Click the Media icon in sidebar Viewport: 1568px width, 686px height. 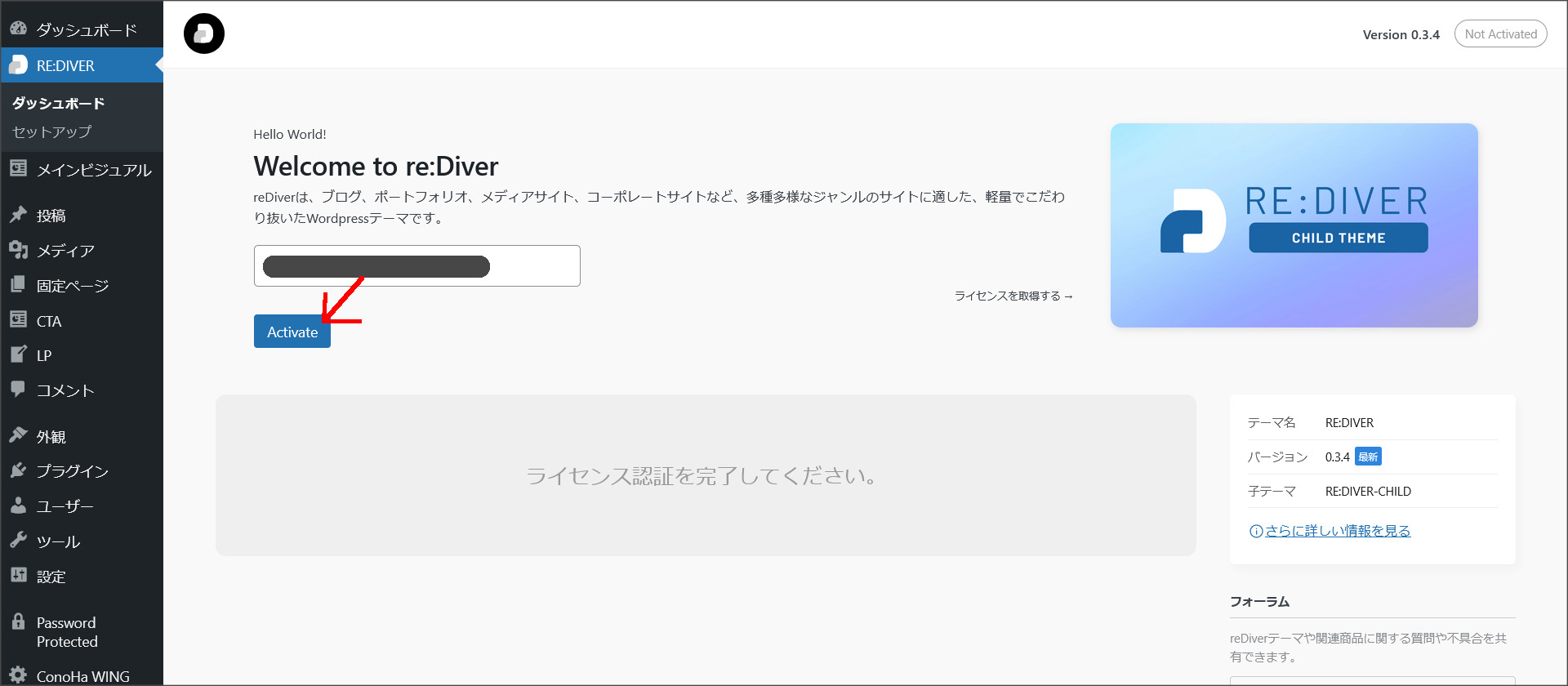click(18, 250)
